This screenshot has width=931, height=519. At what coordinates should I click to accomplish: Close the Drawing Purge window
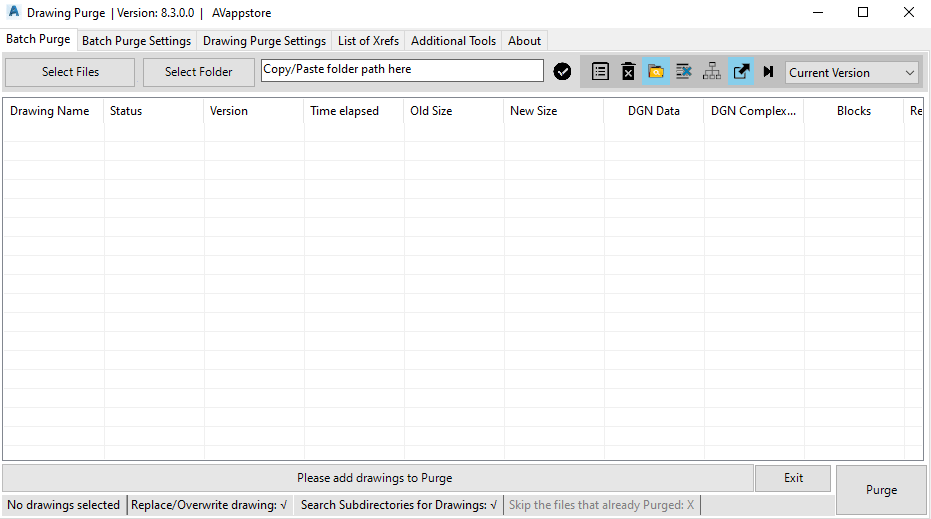[x=908, y=12]
